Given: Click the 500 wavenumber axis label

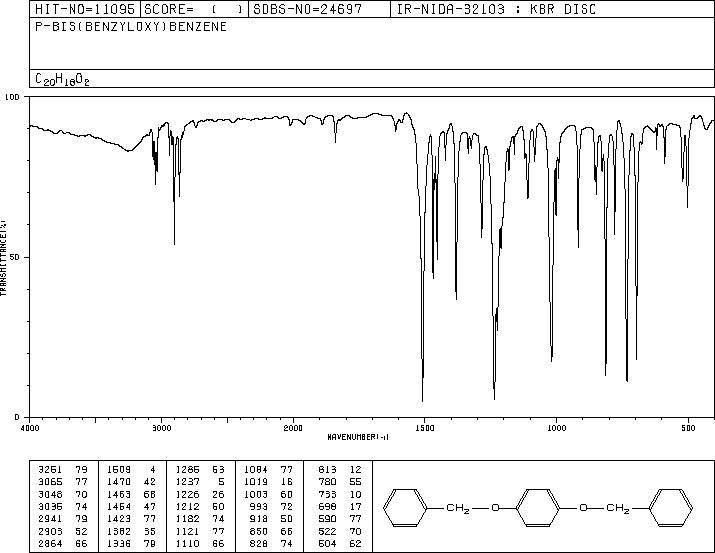Looking at the screenshot, I should click(688, 428).
